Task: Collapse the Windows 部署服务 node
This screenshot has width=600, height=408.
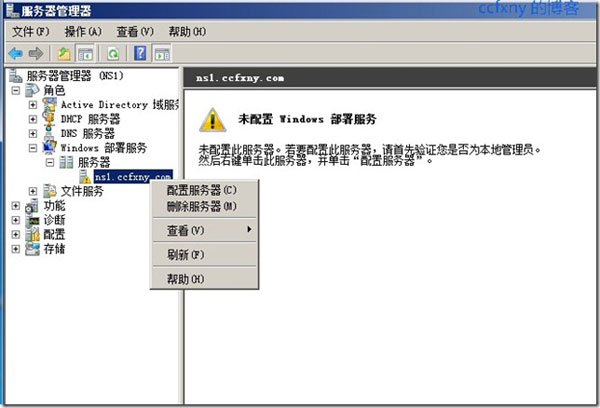Action: coord(33,148)
